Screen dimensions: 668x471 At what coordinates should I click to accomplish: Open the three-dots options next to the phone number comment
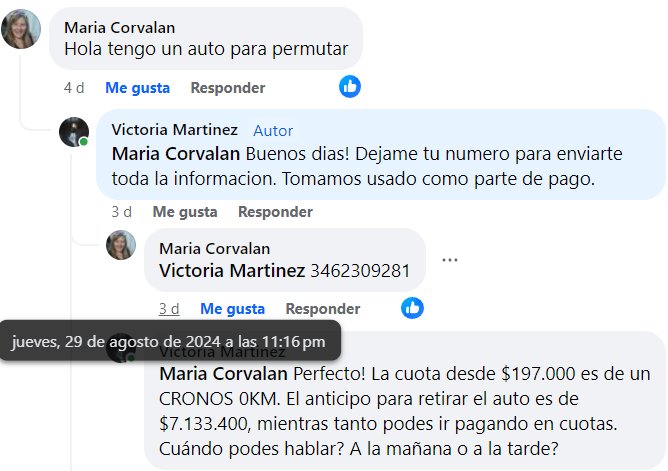449,260
